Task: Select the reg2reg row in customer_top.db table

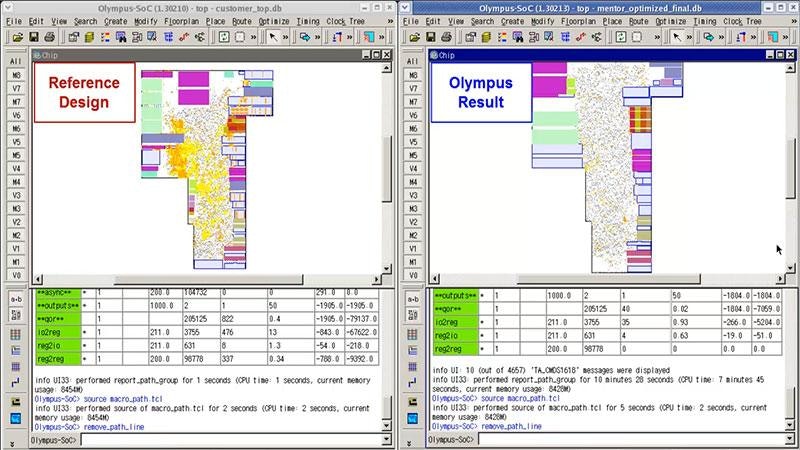Action: click(x=207, y=359)
